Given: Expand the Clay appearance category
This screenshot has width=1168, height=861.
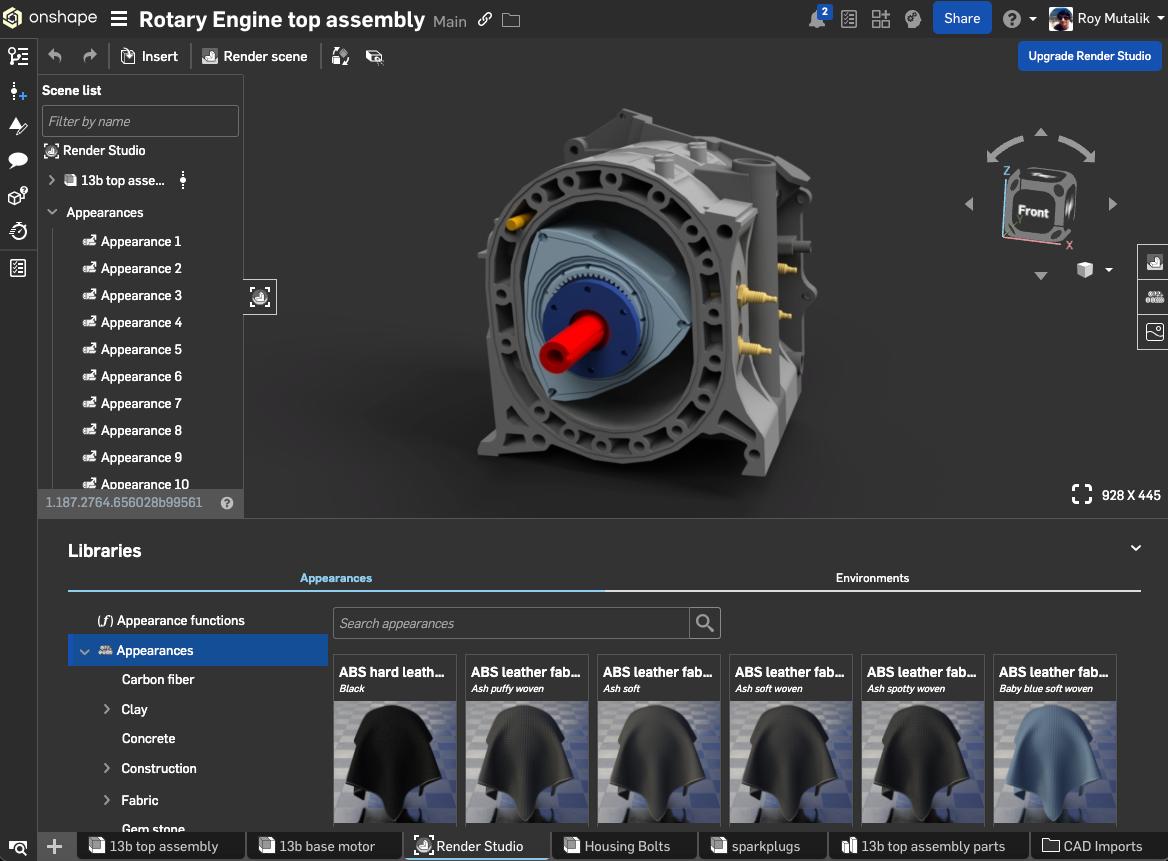Looking at the screenshot, I should (x=107, y=709).
